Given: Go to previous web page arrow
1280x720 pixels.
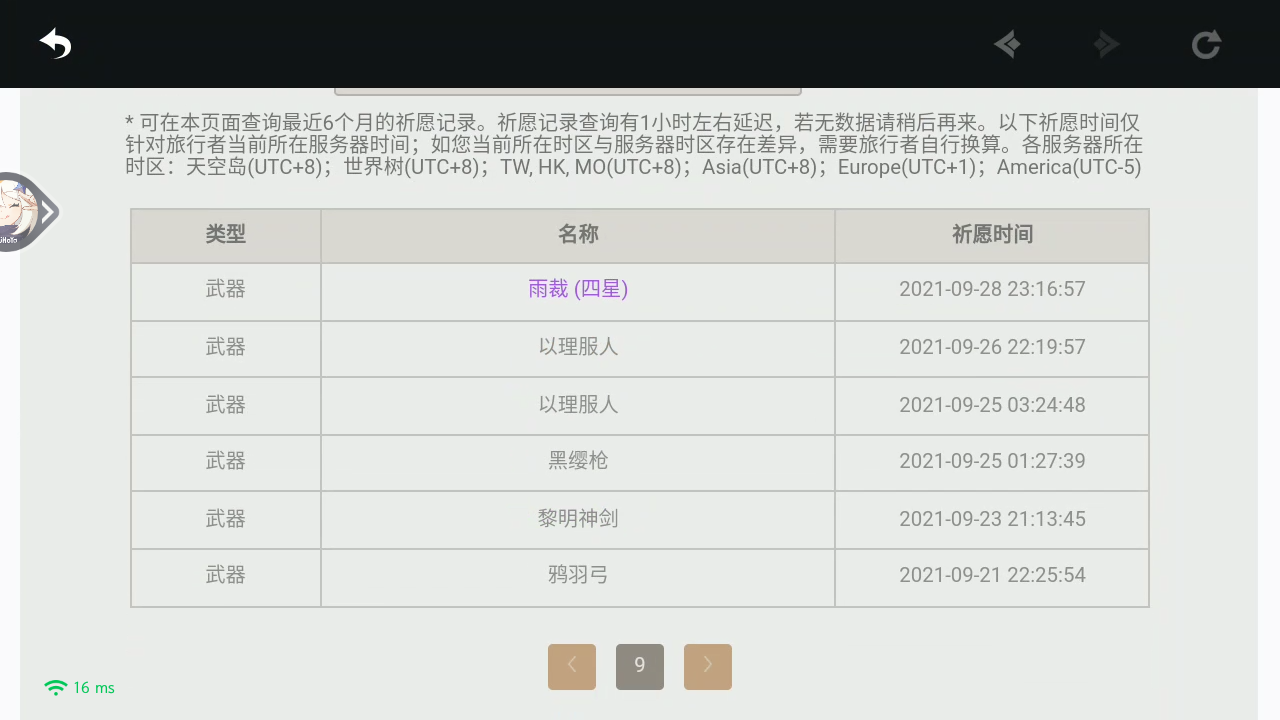Looking at the screenshot, I should (x=1007, y=44).
